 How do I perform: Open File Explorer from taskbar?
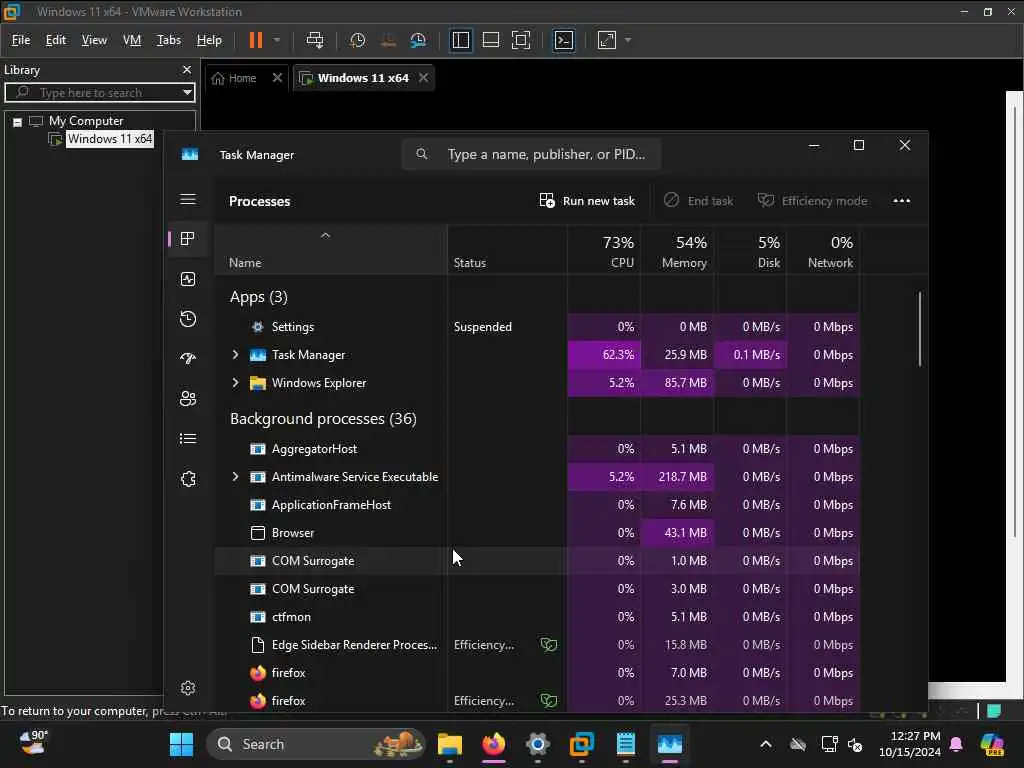(x=450, y=744)
